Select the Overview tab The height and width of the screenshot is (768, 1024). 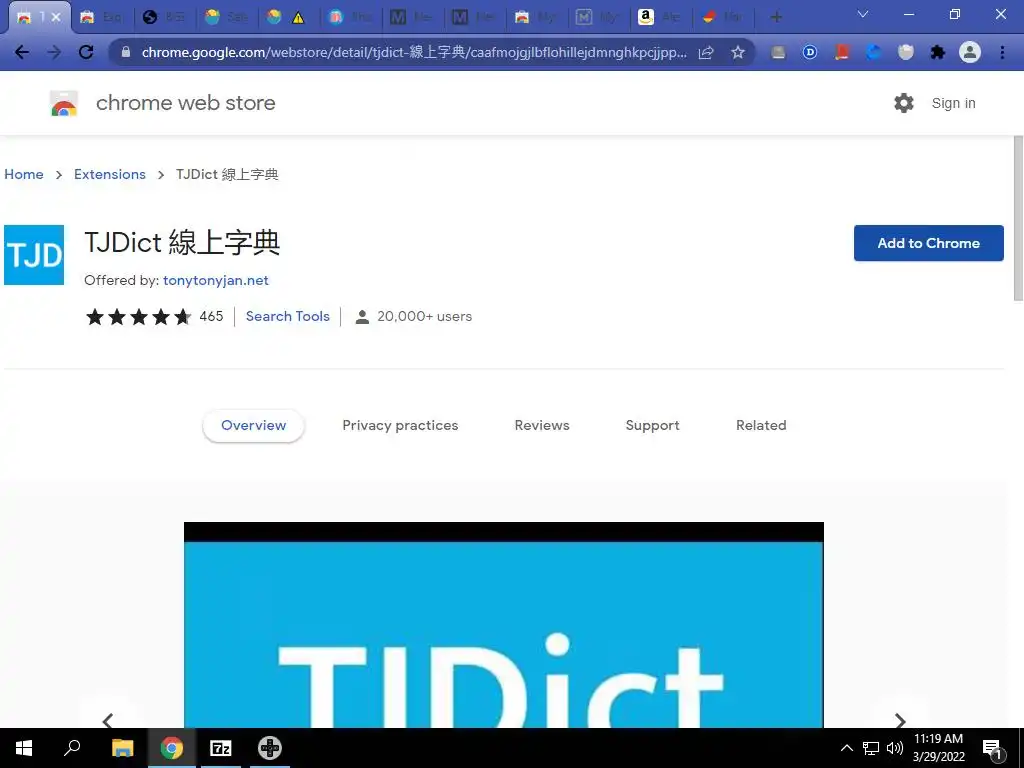(253, 425)
